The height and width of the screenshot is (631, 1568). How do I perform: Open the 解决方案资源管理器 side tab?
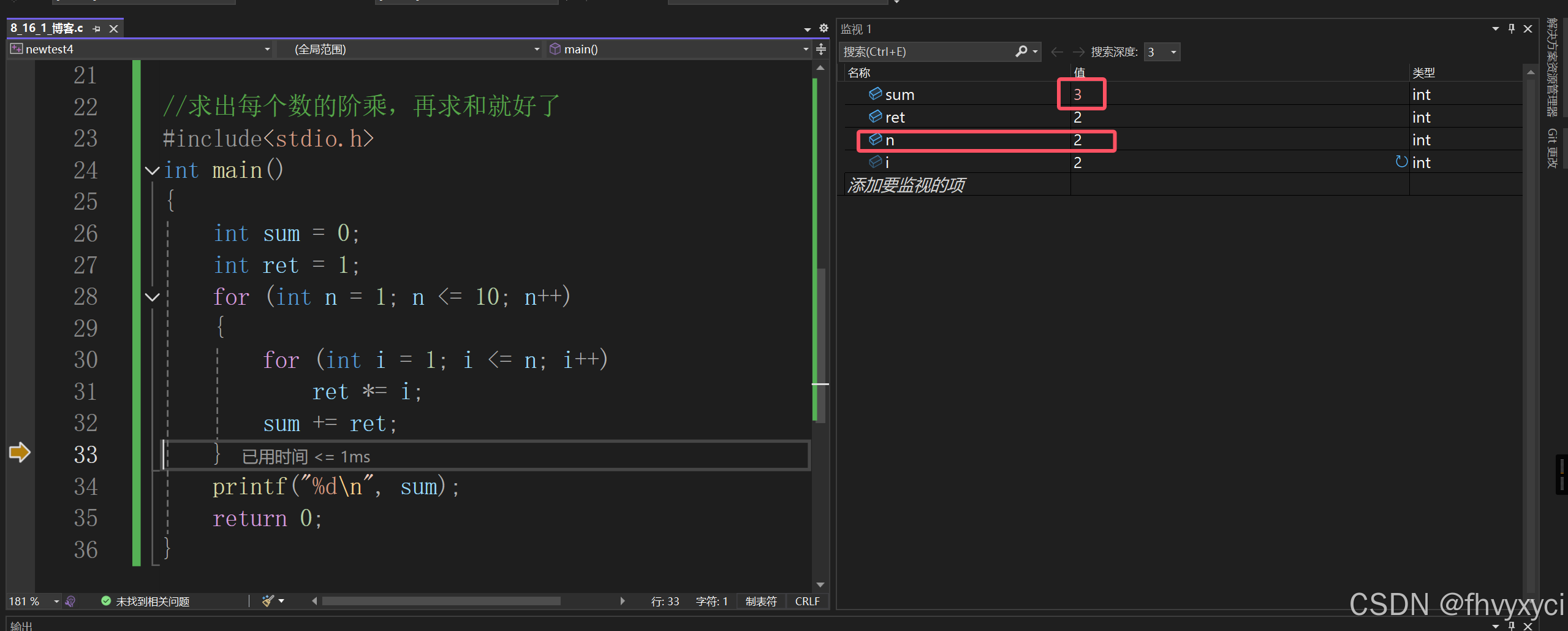[x=1552, y=67]
